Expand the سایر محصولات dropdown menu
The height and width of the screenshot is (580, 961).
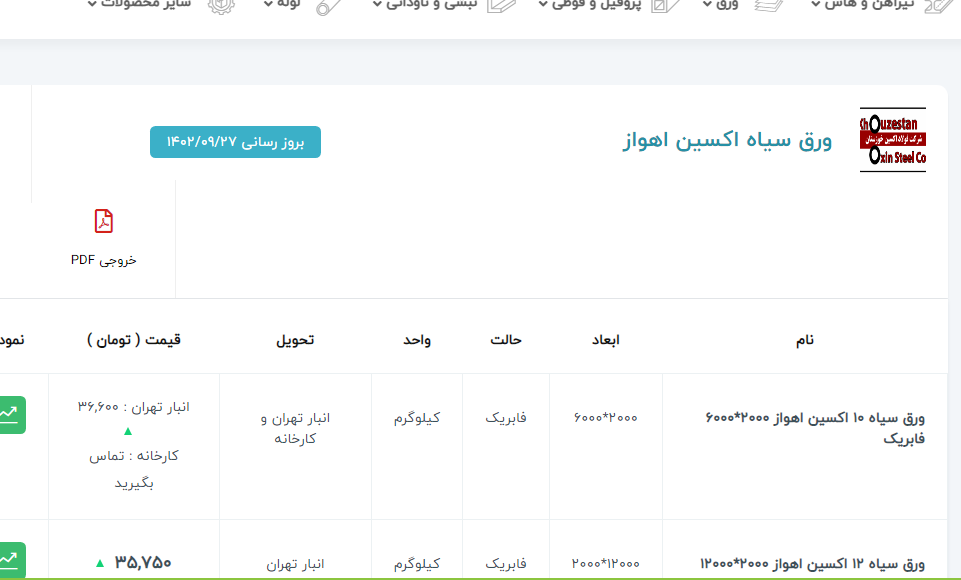[140, 4]
